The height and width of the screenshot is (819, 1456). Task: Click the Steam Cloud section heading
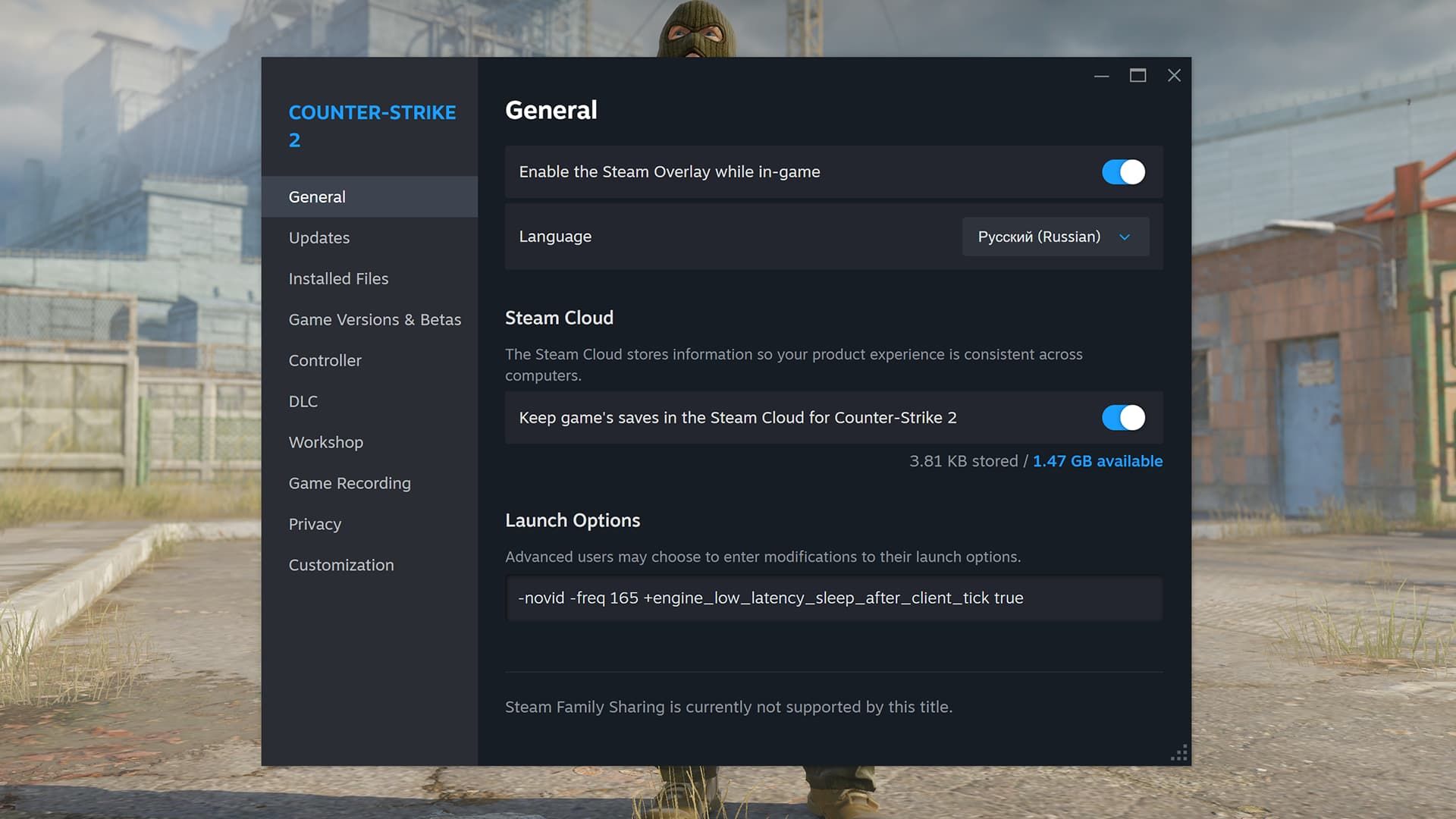click(559, 318)
